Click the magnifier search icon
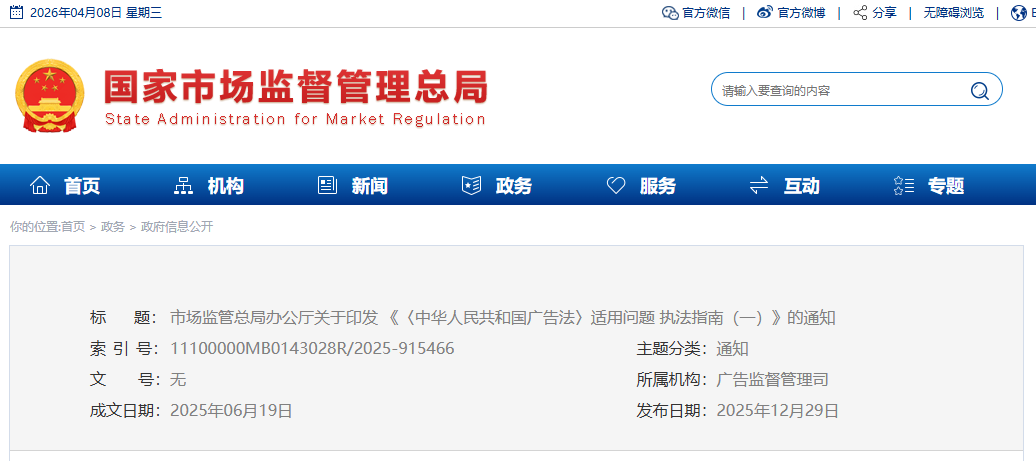 (979, 91)
